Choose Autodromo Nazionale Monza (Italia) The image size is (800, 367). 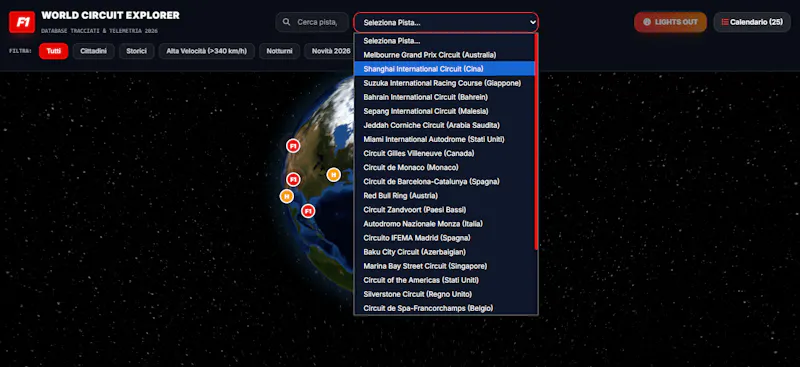coord(444,224)
